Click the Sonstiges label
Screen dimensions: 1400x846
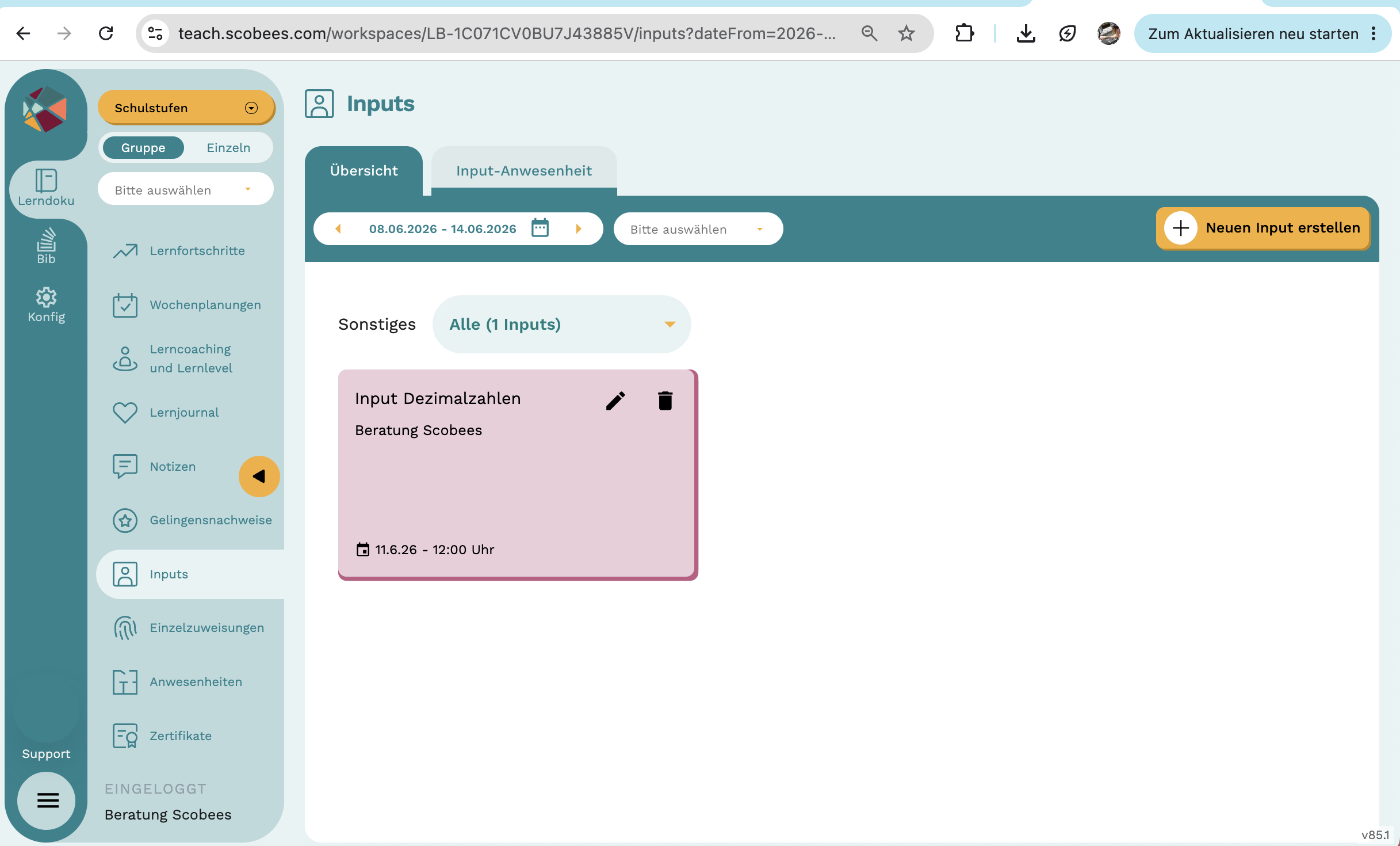pyautogui.click(x=377, y=325)
